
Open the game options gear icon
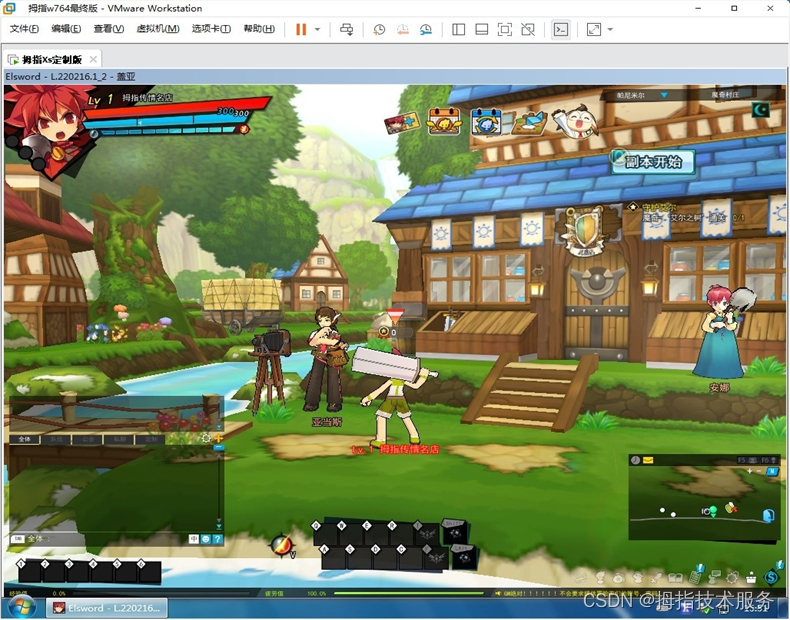pyautogui.click(x=733, y=577)
